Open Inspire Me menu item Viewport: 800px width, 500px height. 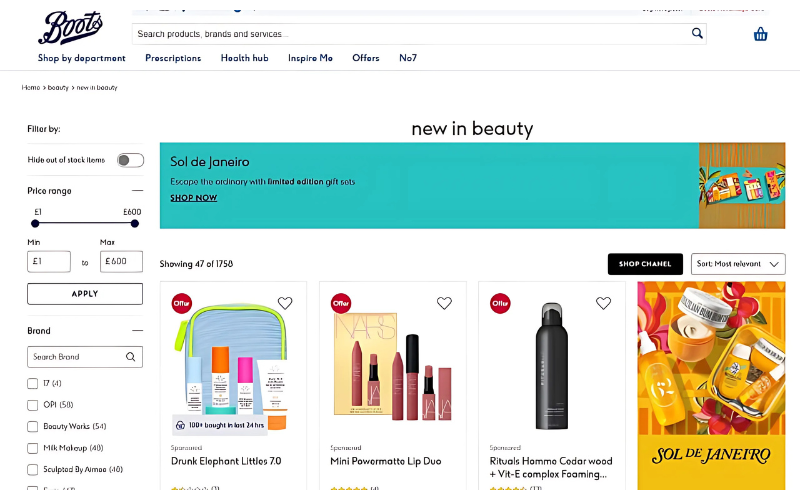coord(310,58)
